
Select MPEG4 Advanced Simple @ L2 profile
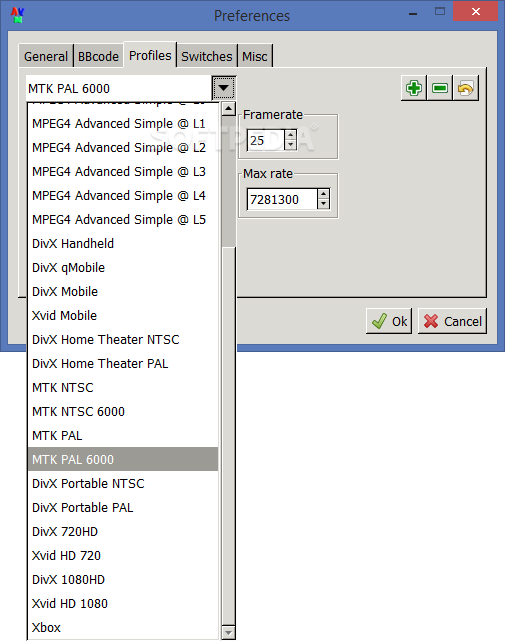click(x=123, y=148)
